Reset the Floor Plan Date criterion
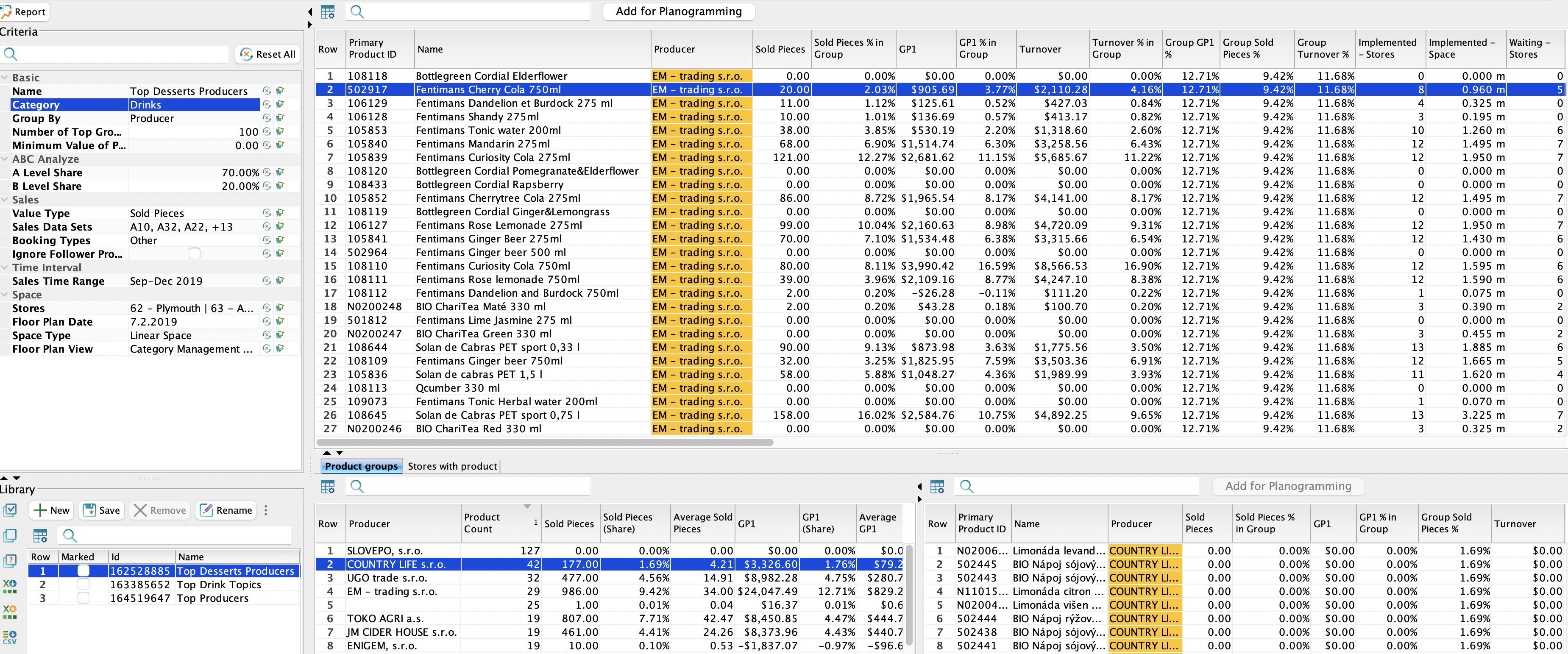This screenshot has width=1568, height=654. coord(266,321)
